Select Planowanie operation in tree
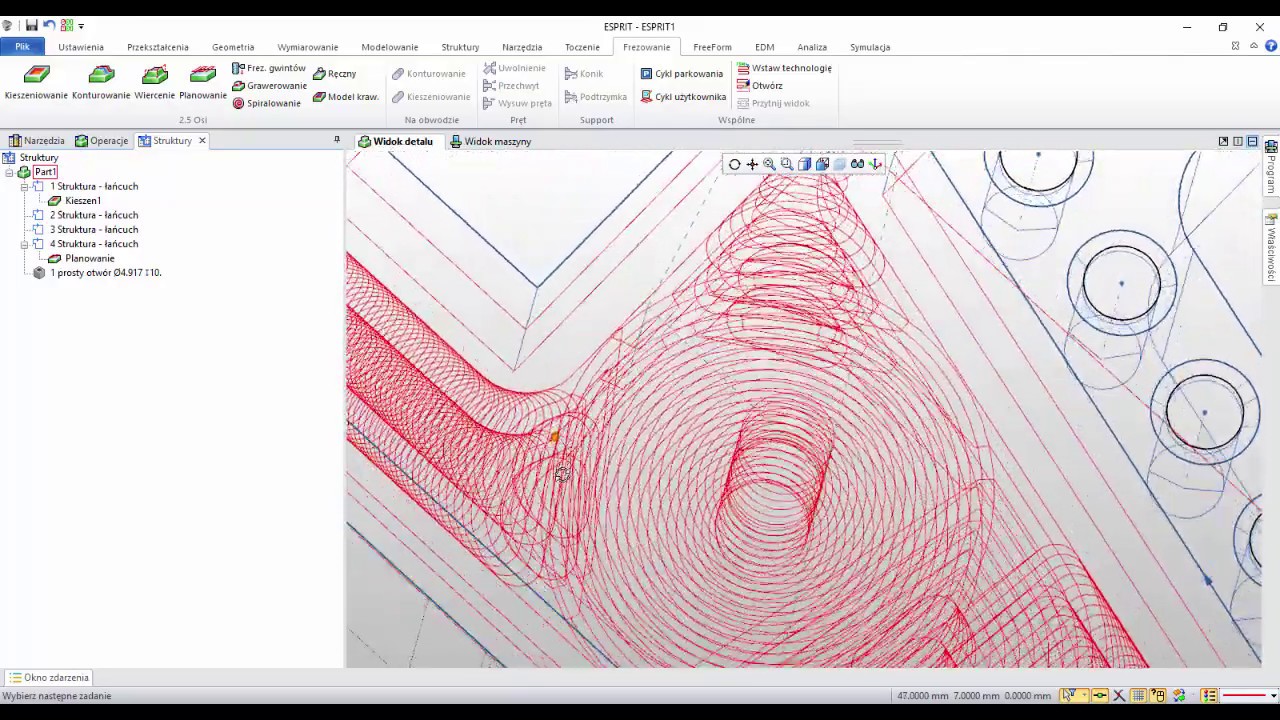Screen dimensions: 1280x720 (x=89, y=258)
